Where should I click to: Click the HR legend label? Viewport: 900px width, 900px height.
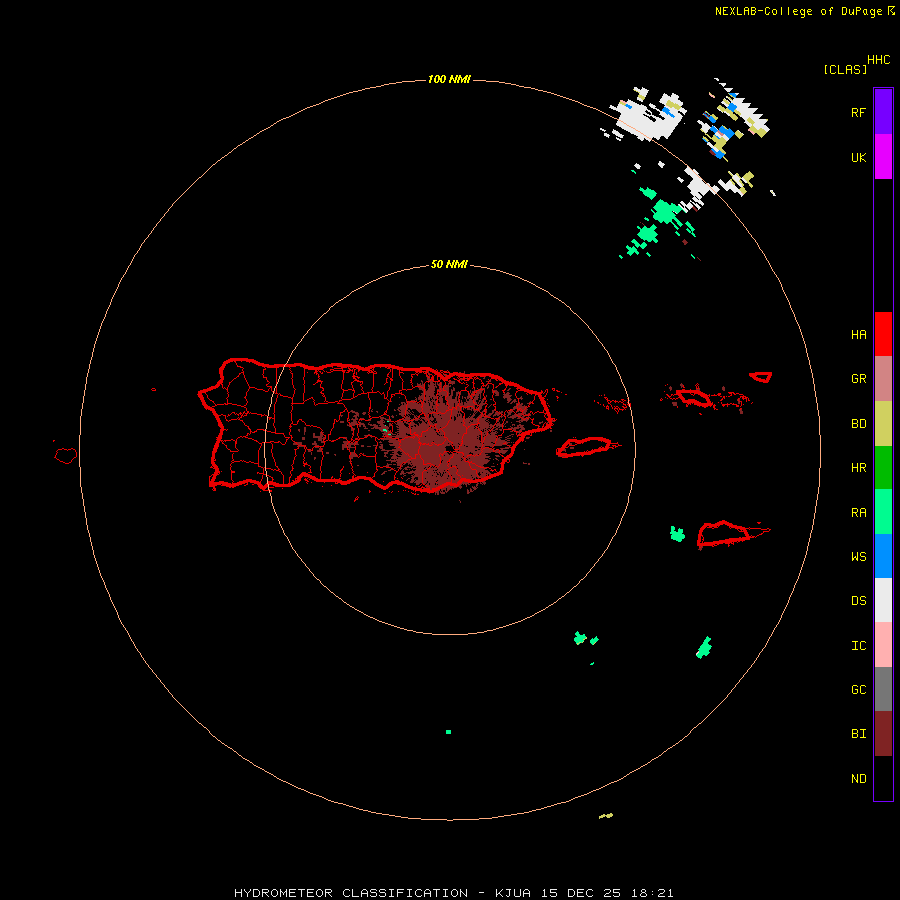pos(858,468)
